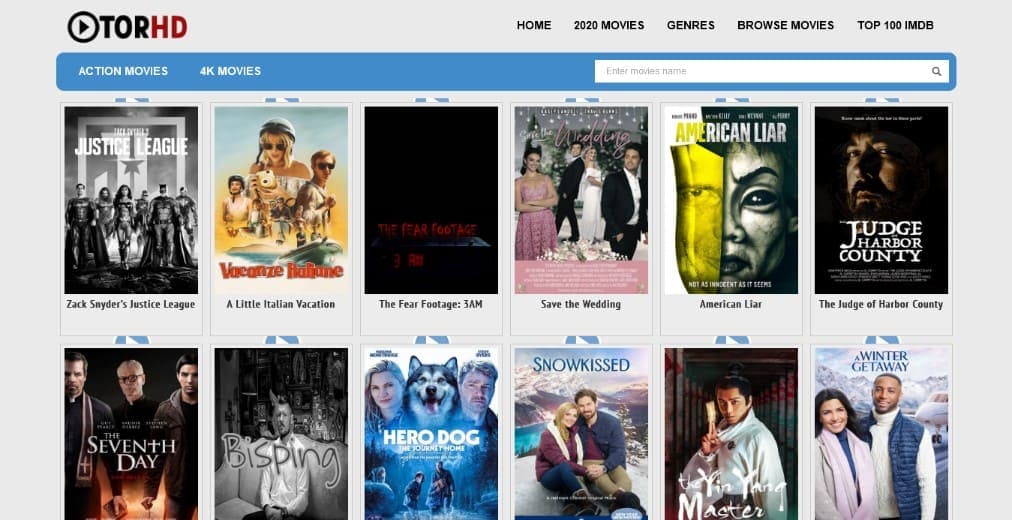Open the Judge Harbor County poster
1012x520 pixels.
[x=881, y=200]
